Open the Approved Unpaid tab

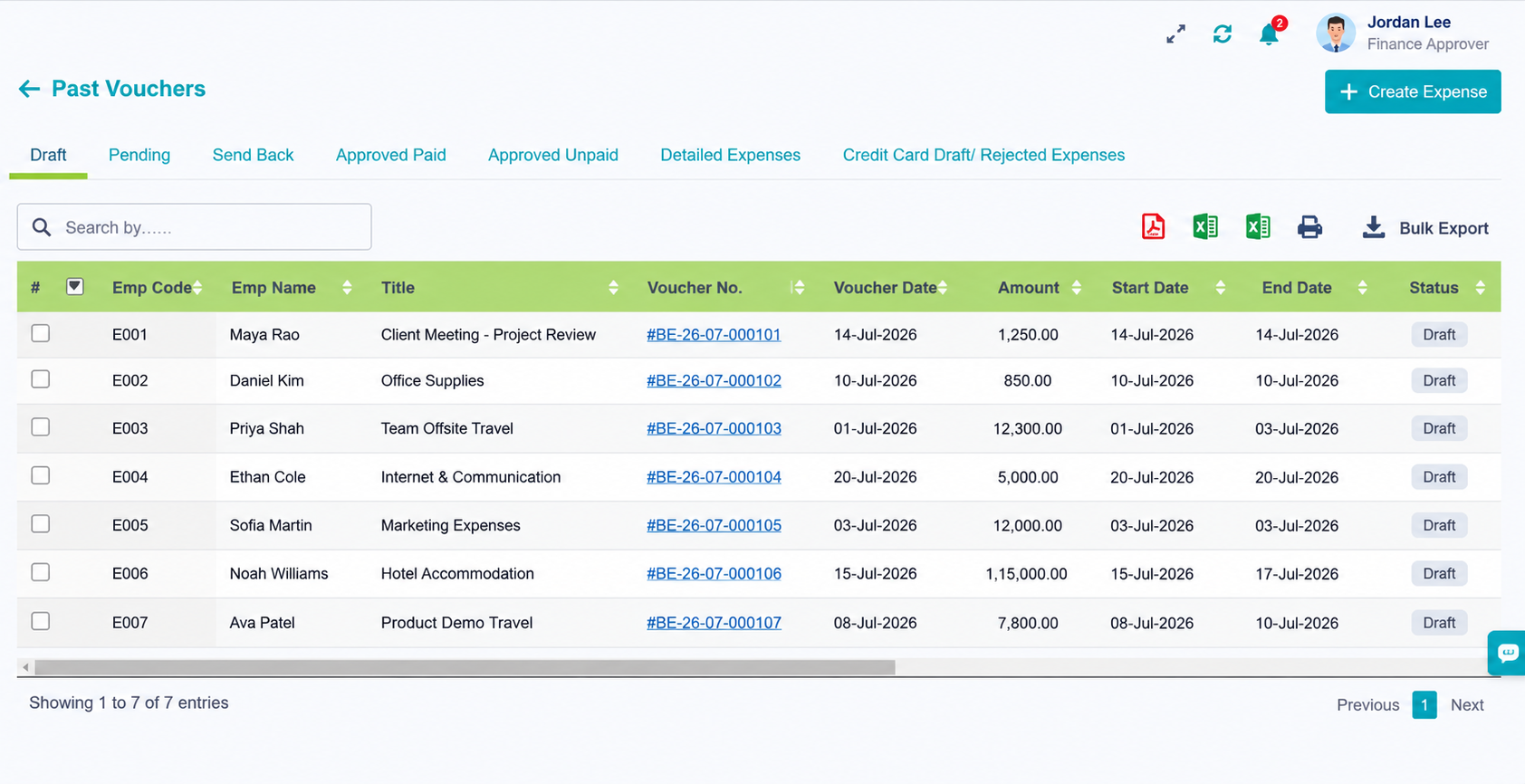553,155
